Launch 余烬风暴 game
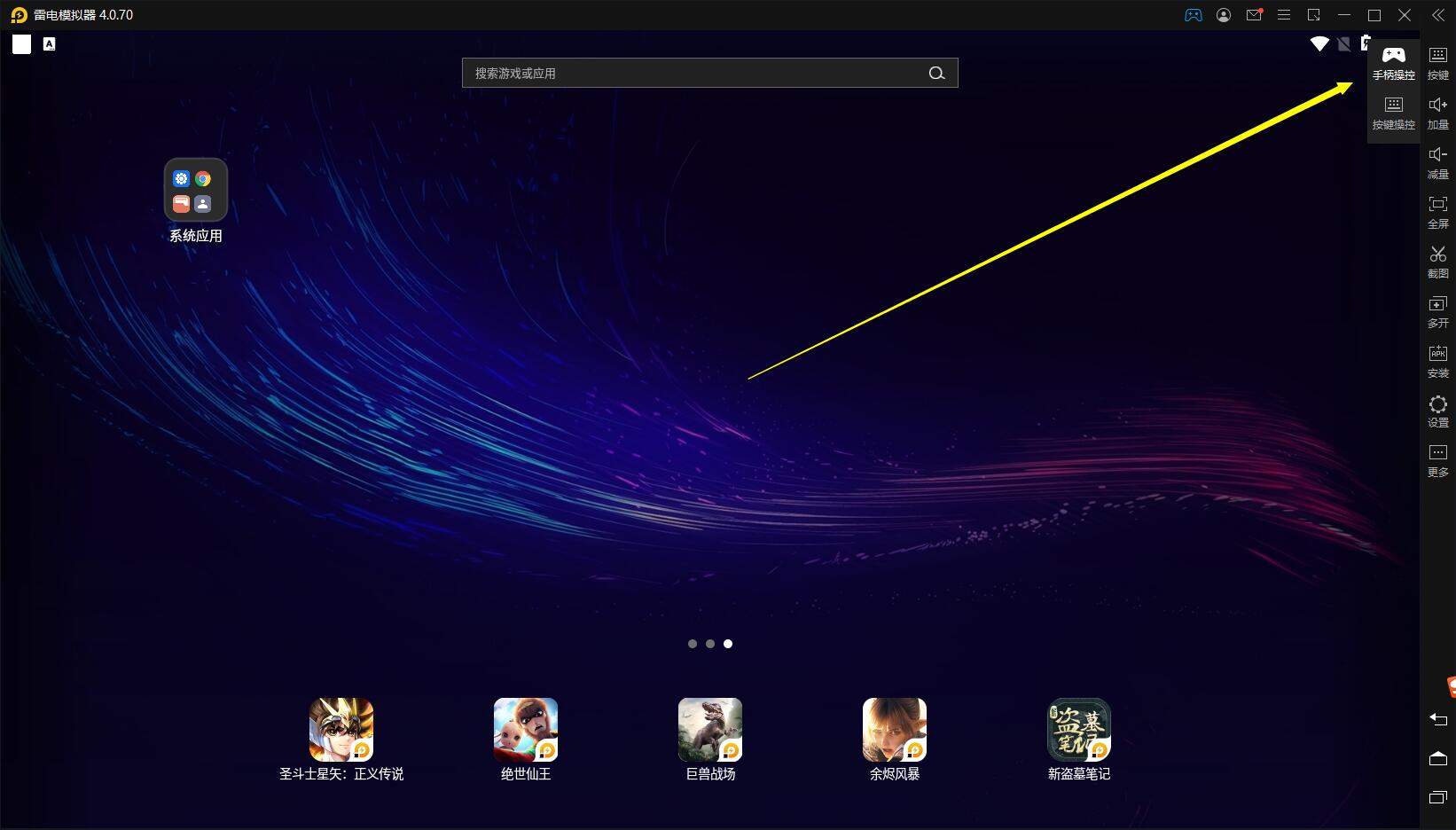Viewport: 1456px width, 830px height. (895, 740)
